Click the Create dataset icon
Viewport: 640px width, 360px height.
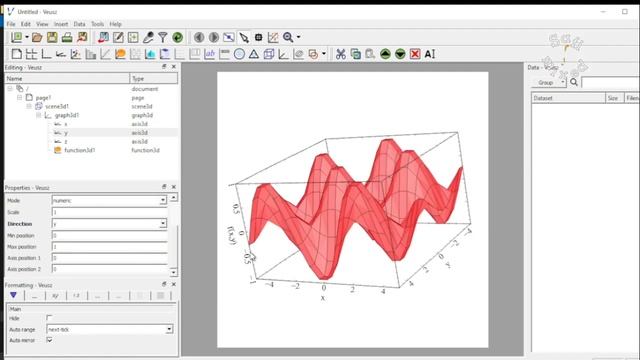pos(133,38)
